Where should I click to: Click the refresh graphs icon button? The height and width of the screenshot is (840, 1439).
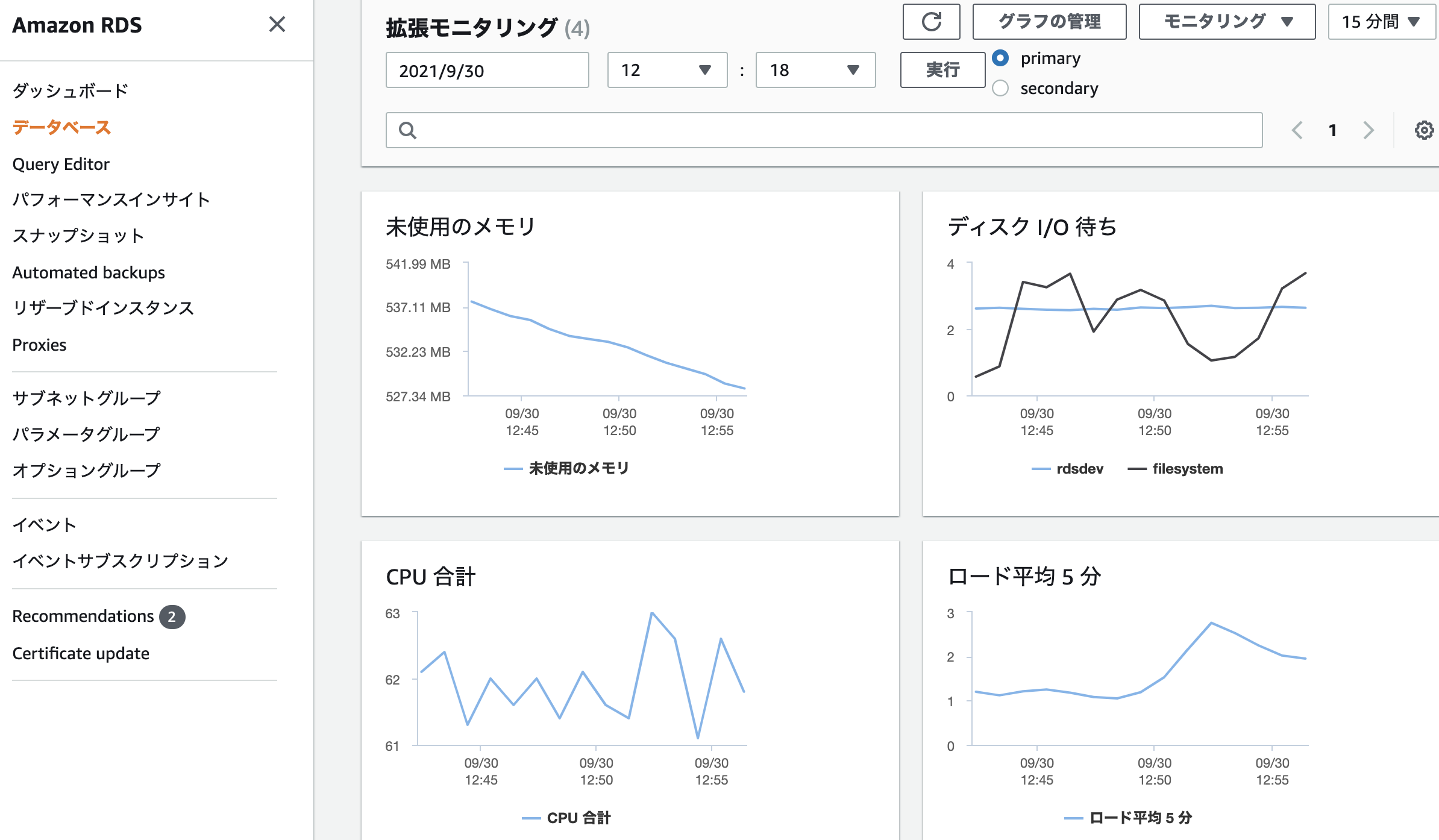click(931, 22)
